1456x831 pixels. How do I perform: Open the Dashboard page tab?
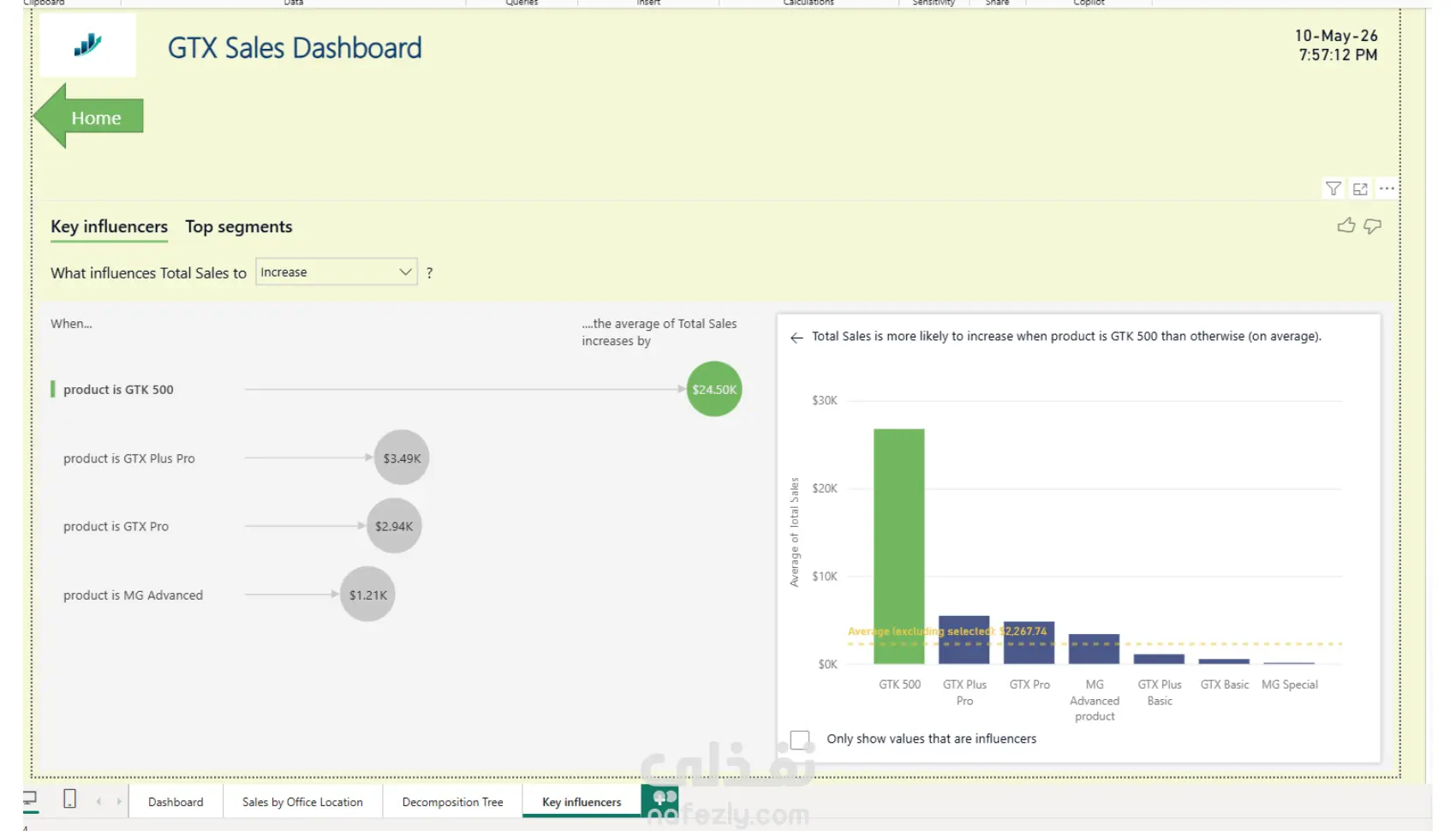click(176, 802)
